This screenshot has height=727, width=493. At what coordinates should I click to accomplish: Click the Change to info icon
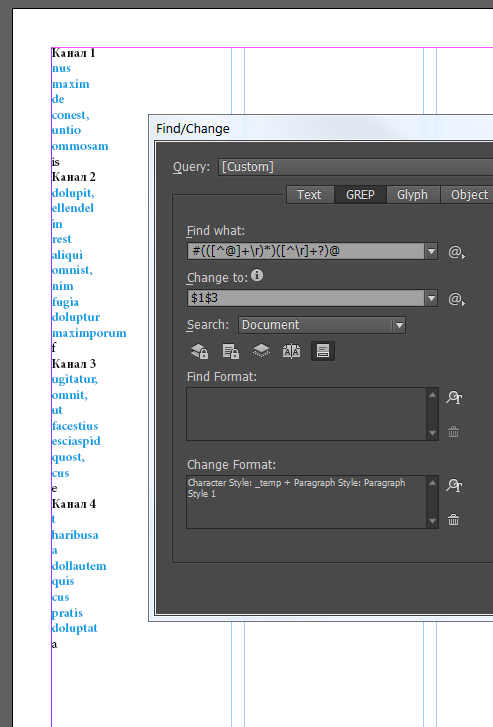pyautogui.click(x=257, y=275)
